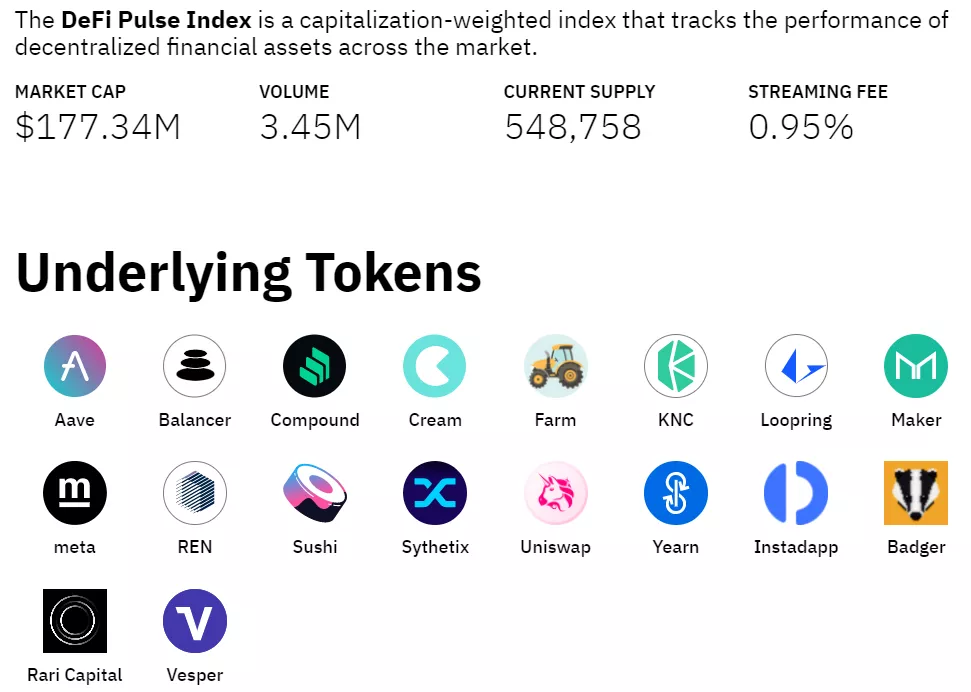This screenshot has width=971, height=692.
Task: Click the Instadapp token logo
Action: 796,493
